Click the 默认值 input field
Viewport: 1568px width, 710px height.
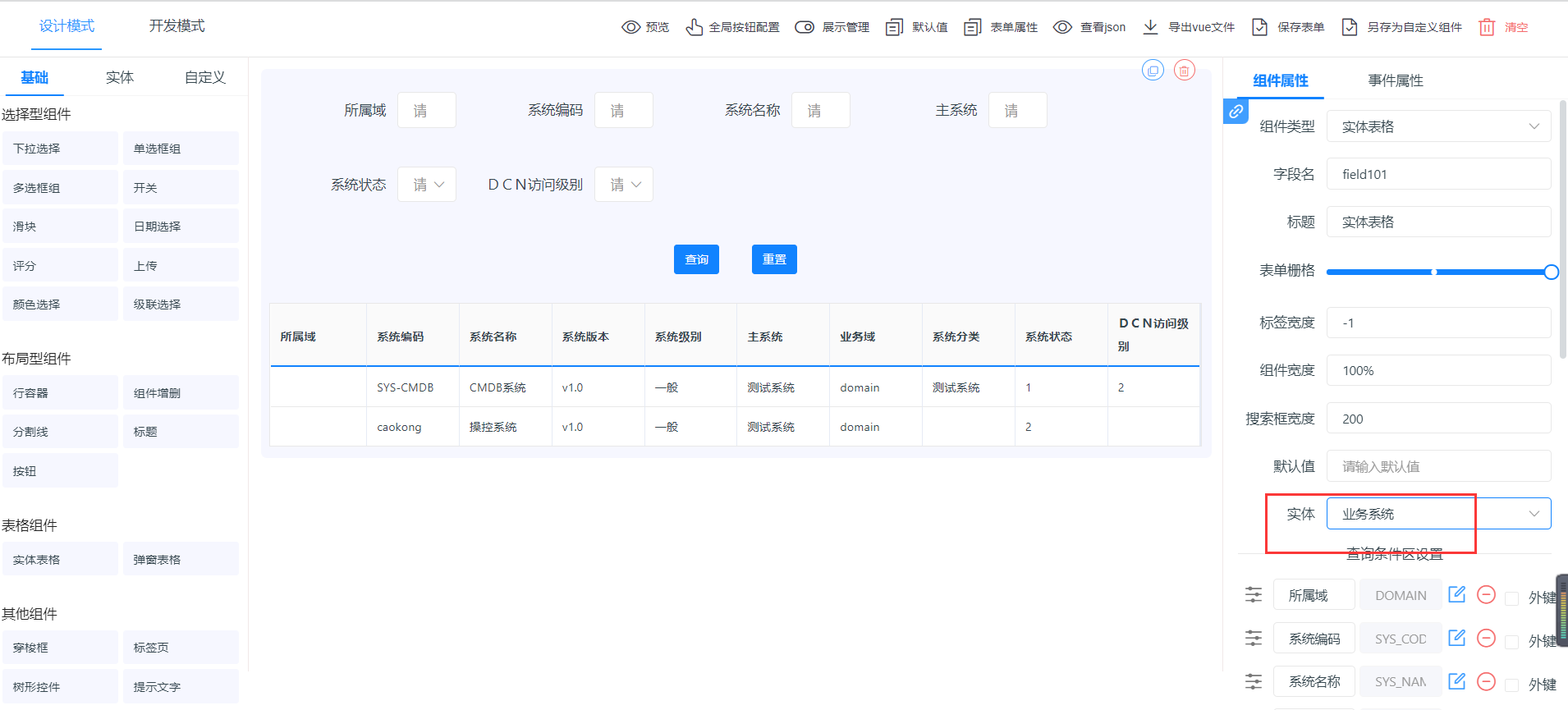click(1439, 466)
